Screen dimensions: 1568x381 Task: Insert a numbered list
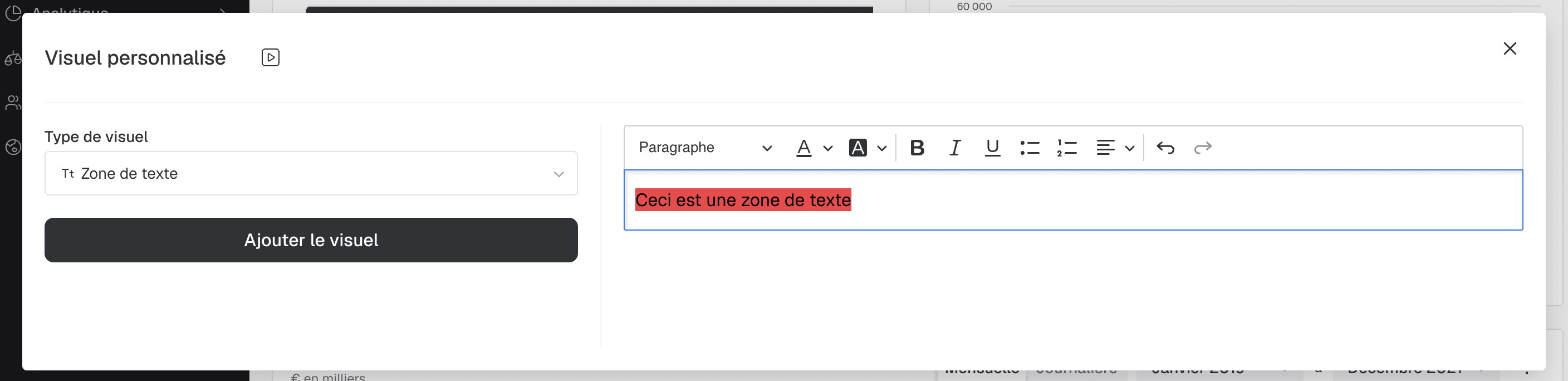click(1066, 148)
